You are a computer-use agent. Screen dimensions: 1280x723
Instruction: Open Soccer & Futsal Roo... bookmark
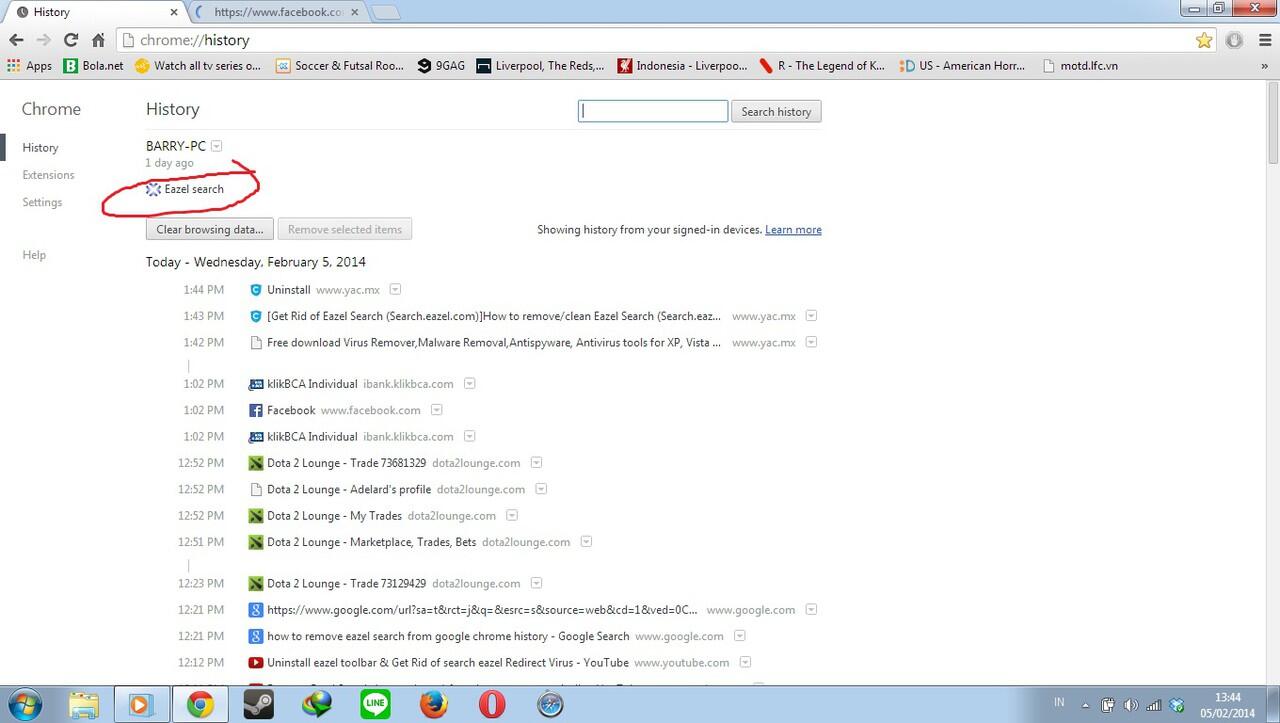pos(340,66)
